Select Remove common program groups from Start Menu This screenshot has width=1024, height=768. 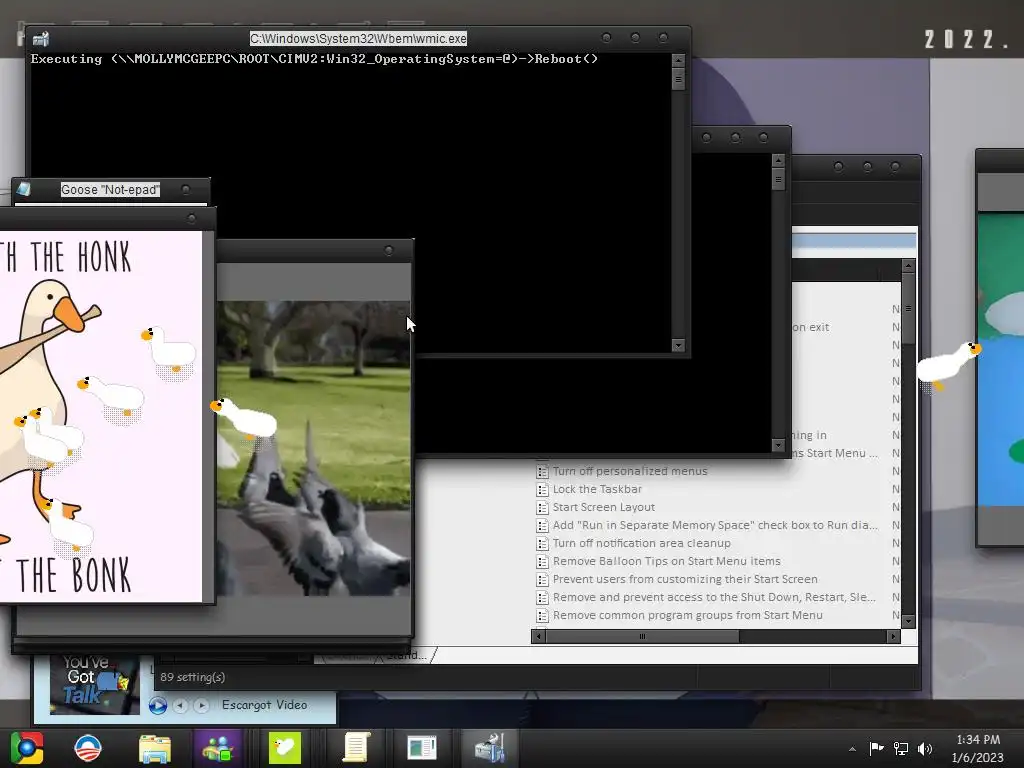[x=687, y=615]
